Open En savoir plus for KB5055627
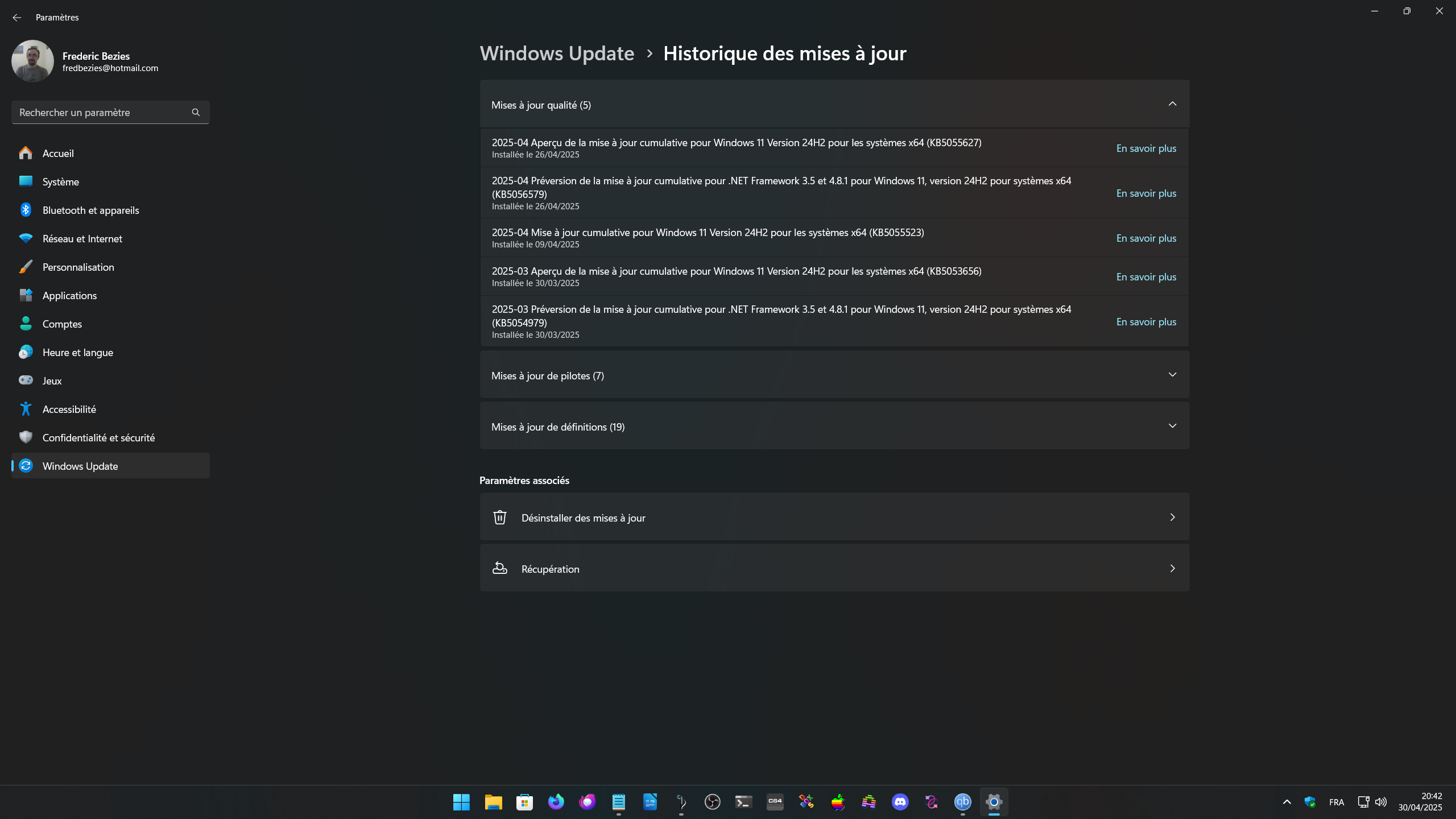This screenshot has width=1456, height=819. click(1146, 148)
